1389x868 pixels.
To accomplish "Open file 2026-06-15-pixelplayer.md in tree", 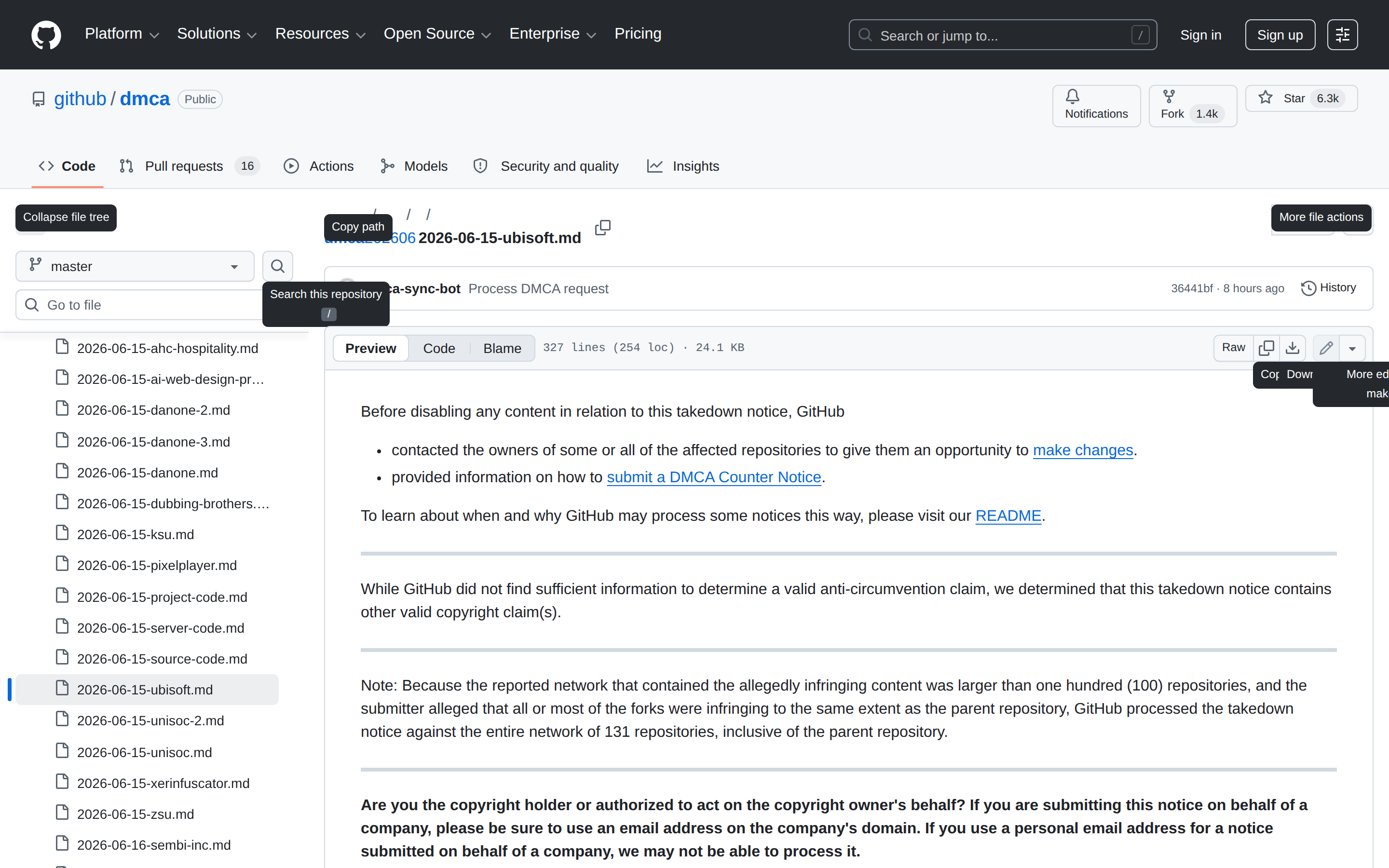I will pyautogui.click(x=157, y=566).
